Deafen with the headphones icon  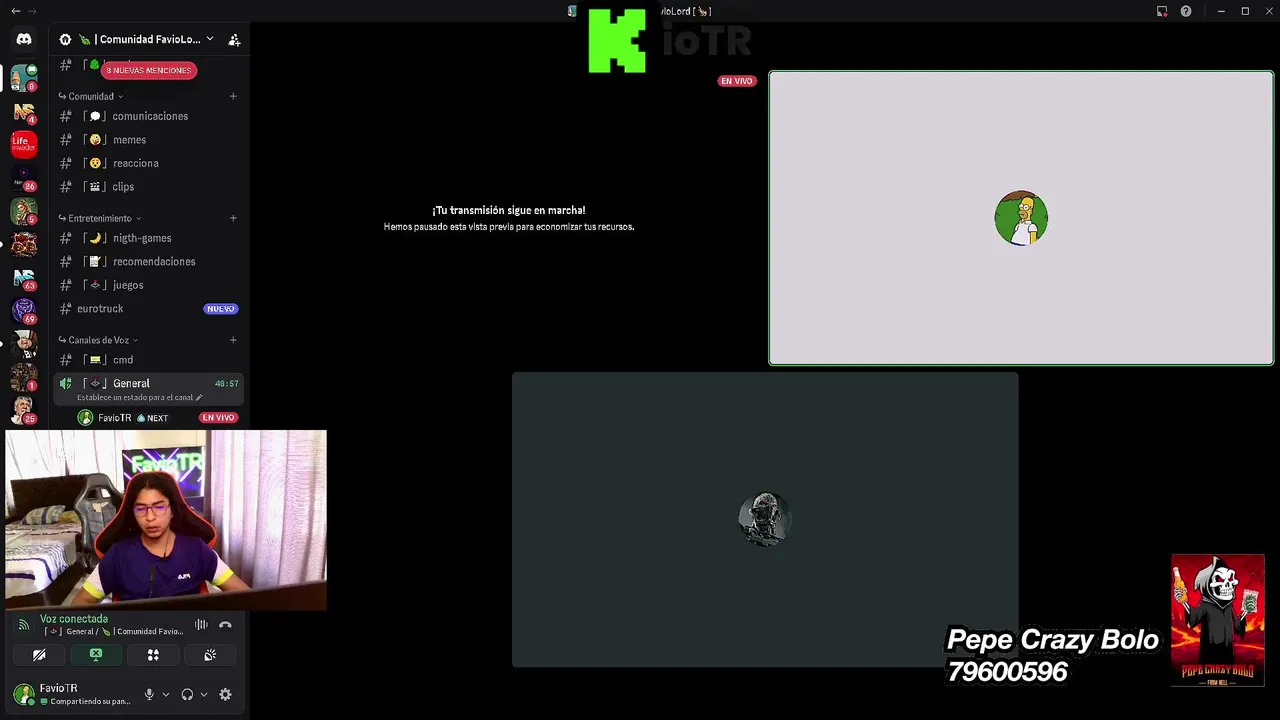(x=187, y=695)
